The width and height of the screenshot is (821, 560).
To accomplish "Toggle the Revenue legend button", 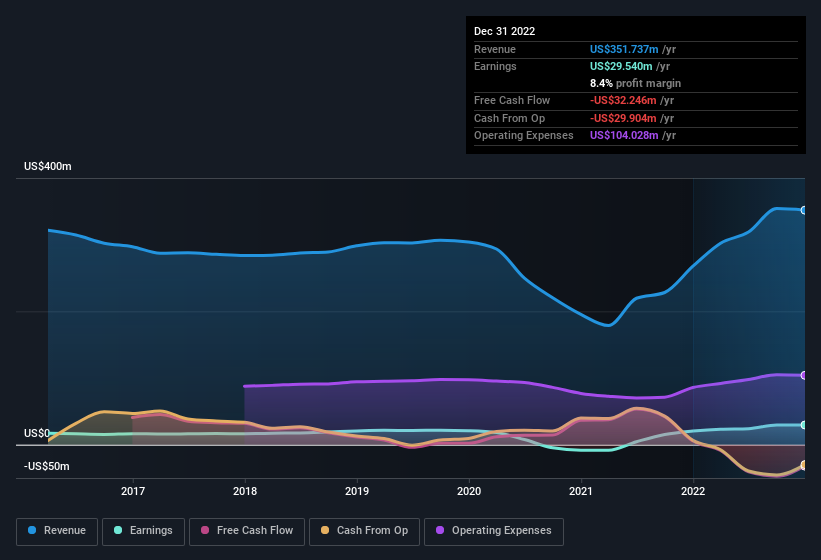I will (x=57, y=531).
